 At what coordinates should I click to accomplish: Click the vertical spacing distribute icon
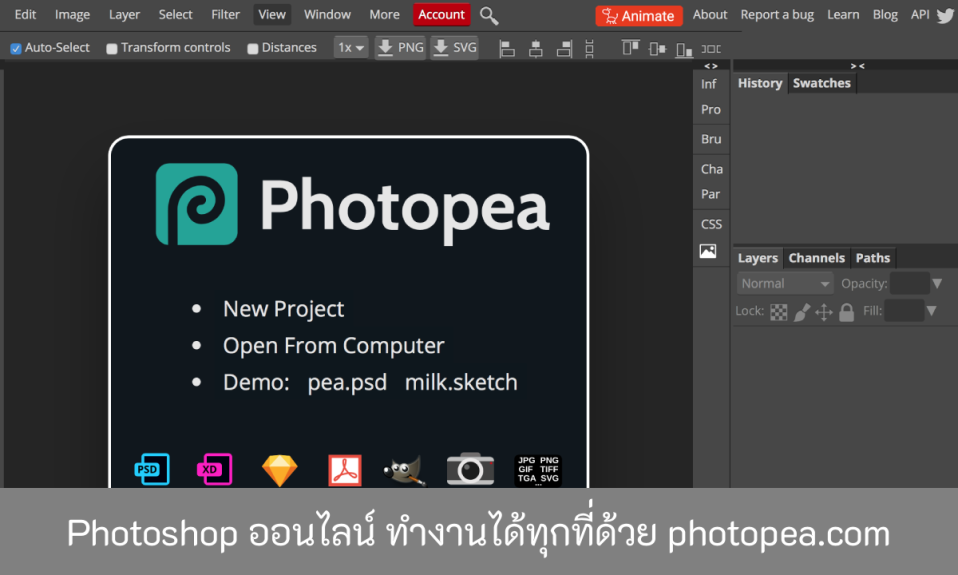pyautogui.click(x=589, y=48)
